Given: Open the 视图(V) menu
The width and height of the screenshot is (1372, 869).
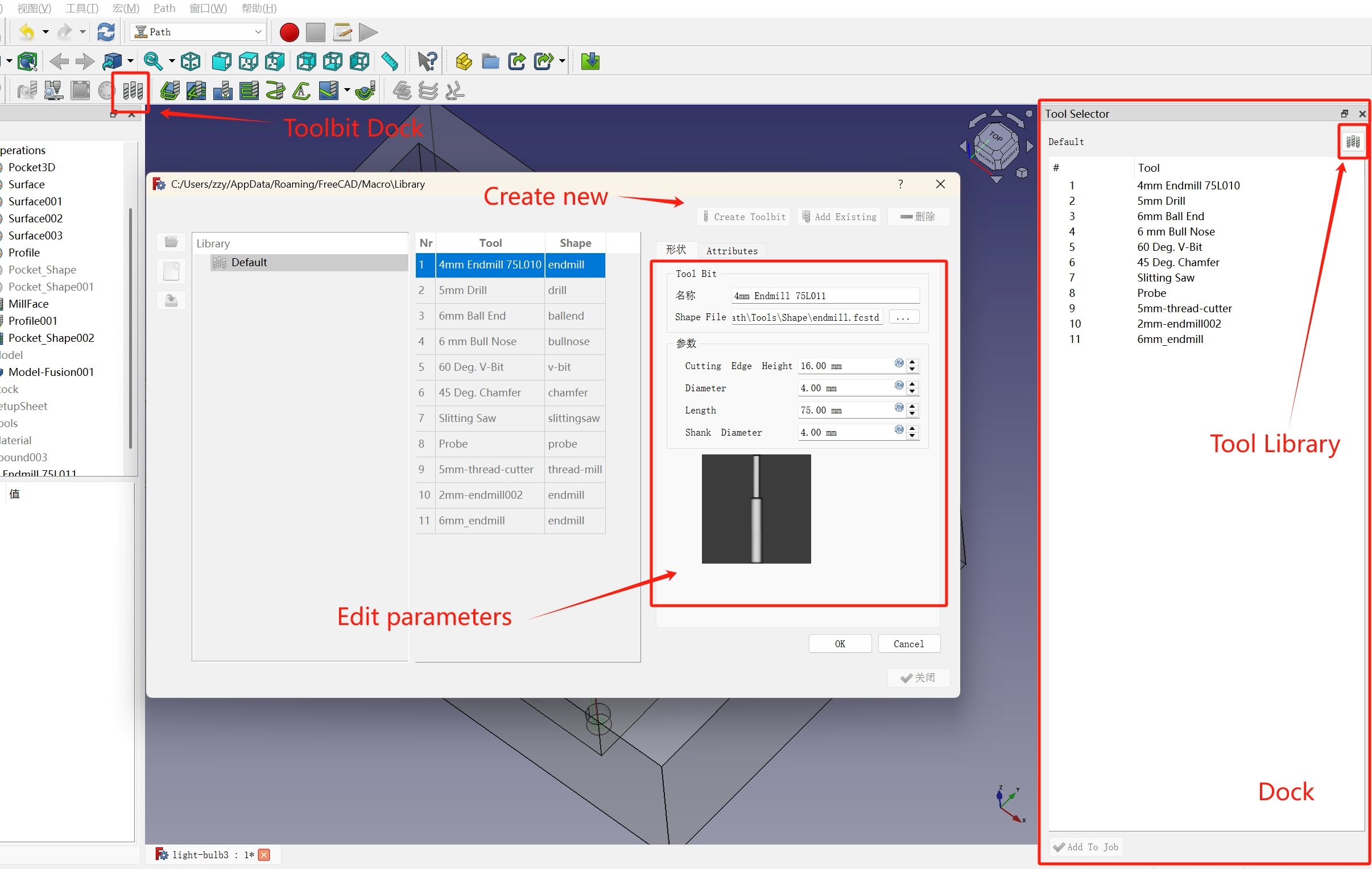Looking at the screenshot, I should (34, 8).
